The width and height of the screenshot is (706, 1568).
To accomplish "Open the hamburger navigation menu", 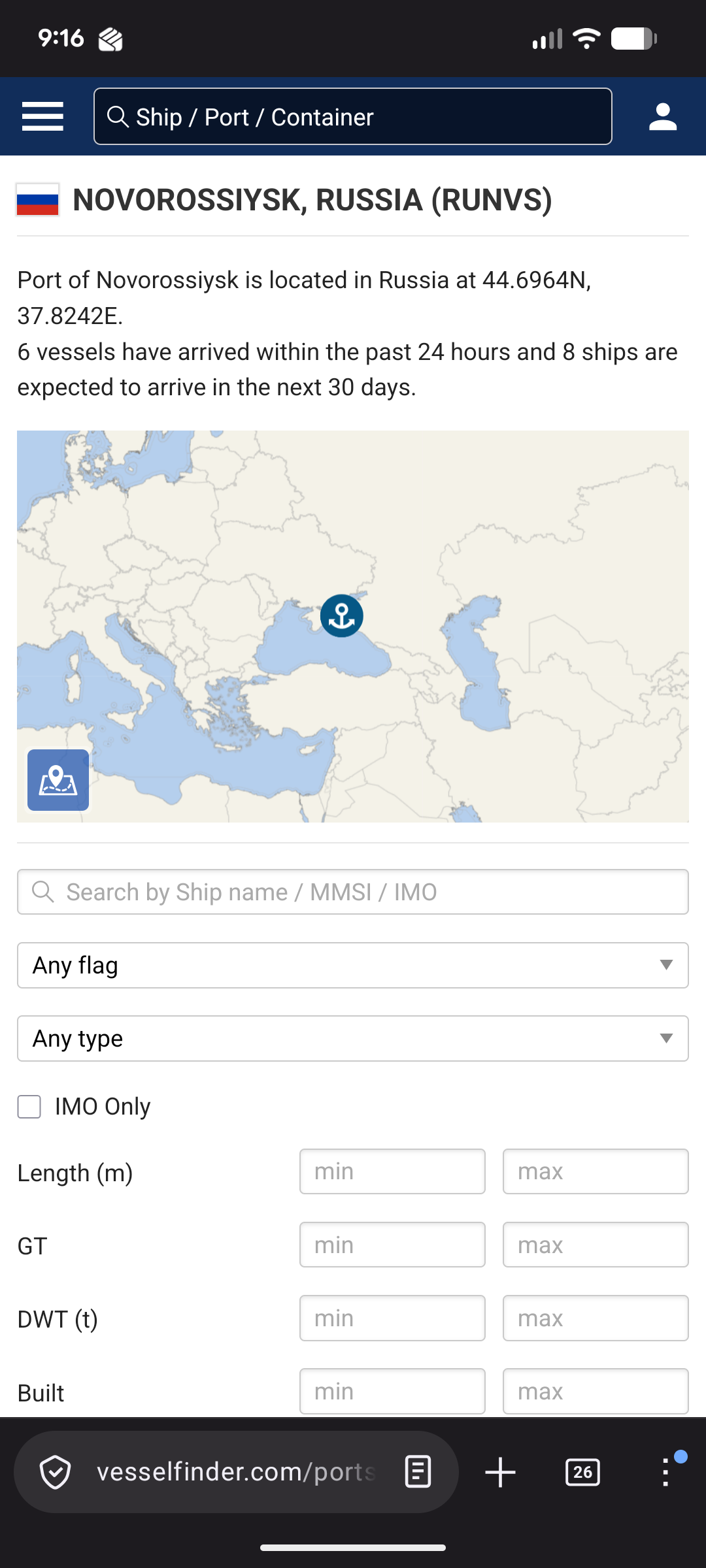I will click(x=42, y=117).
